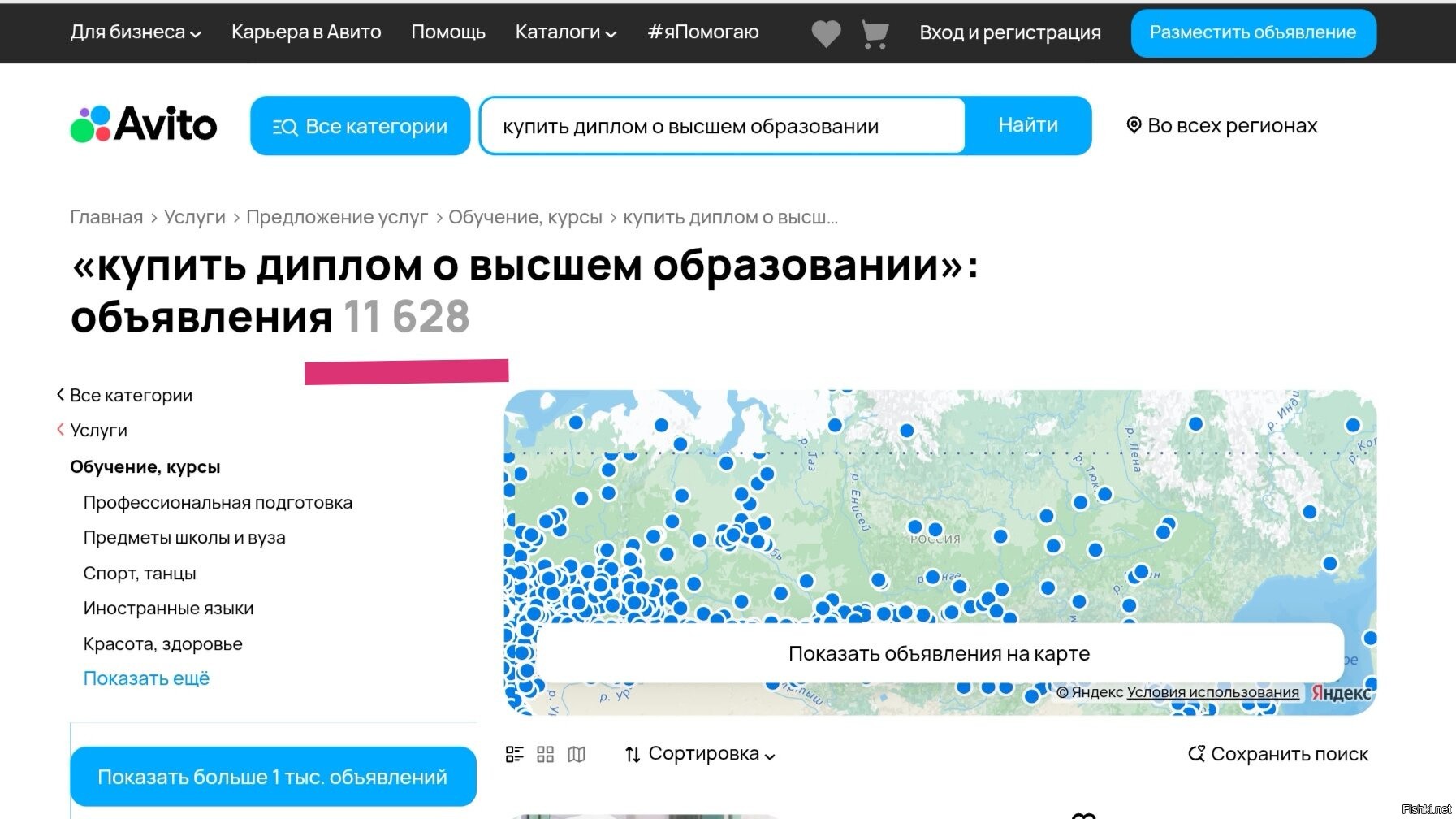This screenshot has height=819, width=1456.
Task: Select Иностранные языки subcategory
Action: coord(168,609)
